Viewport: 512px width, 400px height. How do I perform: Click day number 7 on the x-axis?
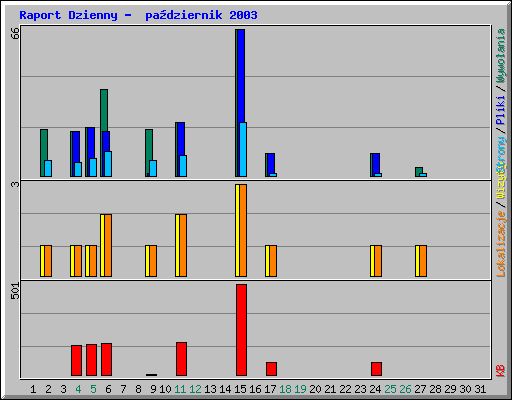123,389
